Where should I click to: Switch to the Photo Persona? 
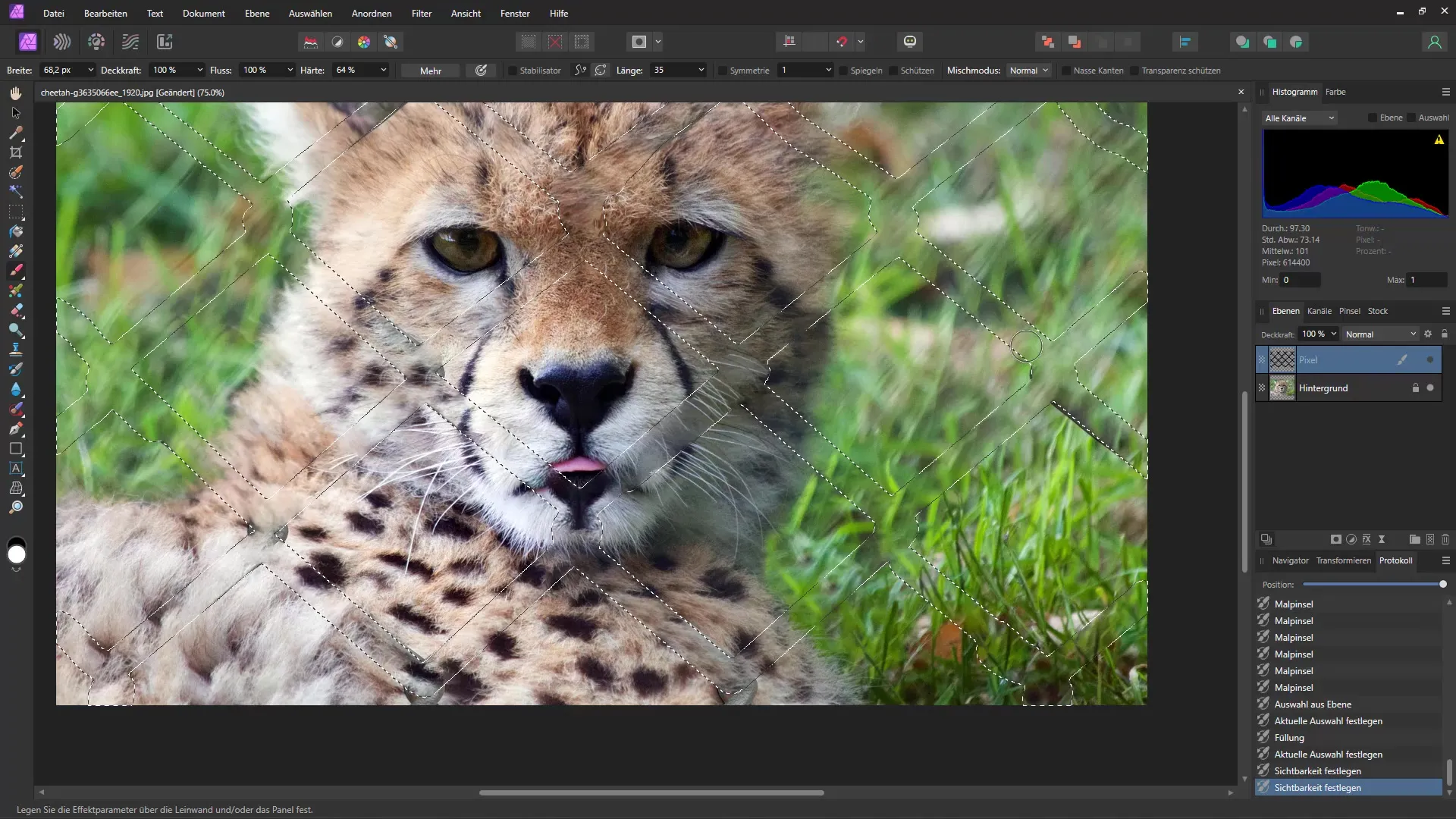pos(28,42)
